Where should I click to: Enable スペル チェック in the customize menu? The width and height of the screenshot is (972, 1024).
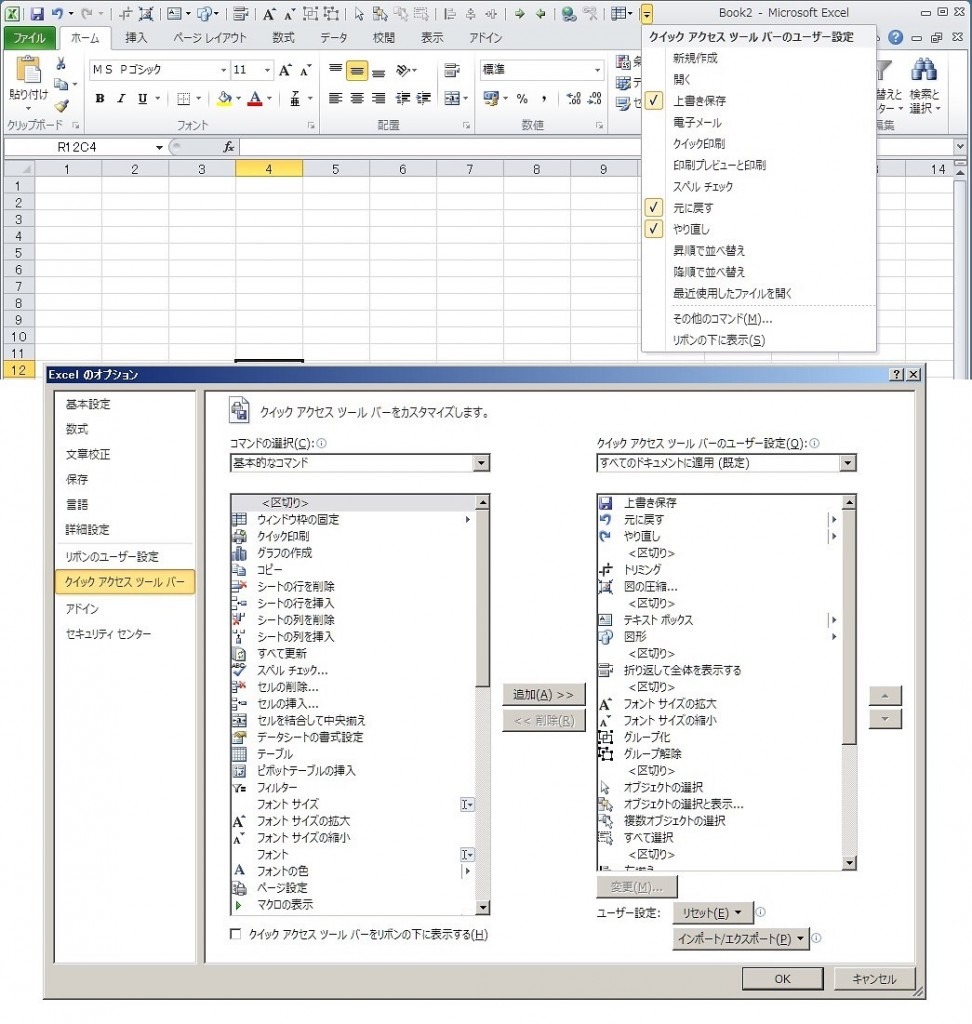pyautogui.click(x=759, y=186)
